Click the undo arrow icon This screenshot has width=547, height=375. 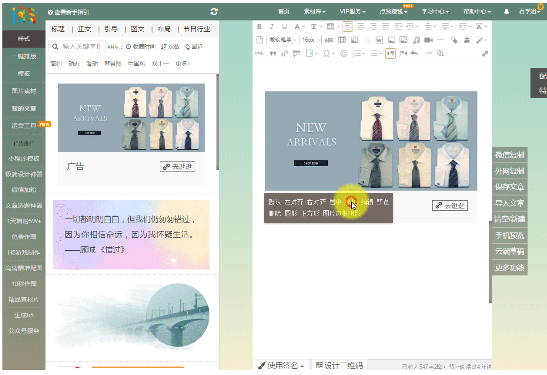[x=414, y=53]
